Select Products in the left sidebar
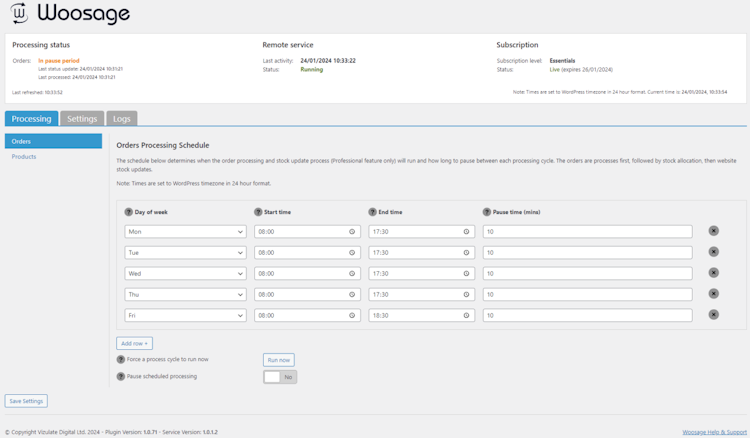The width and height of the screenshot is (750, 438). coord(24,157)
